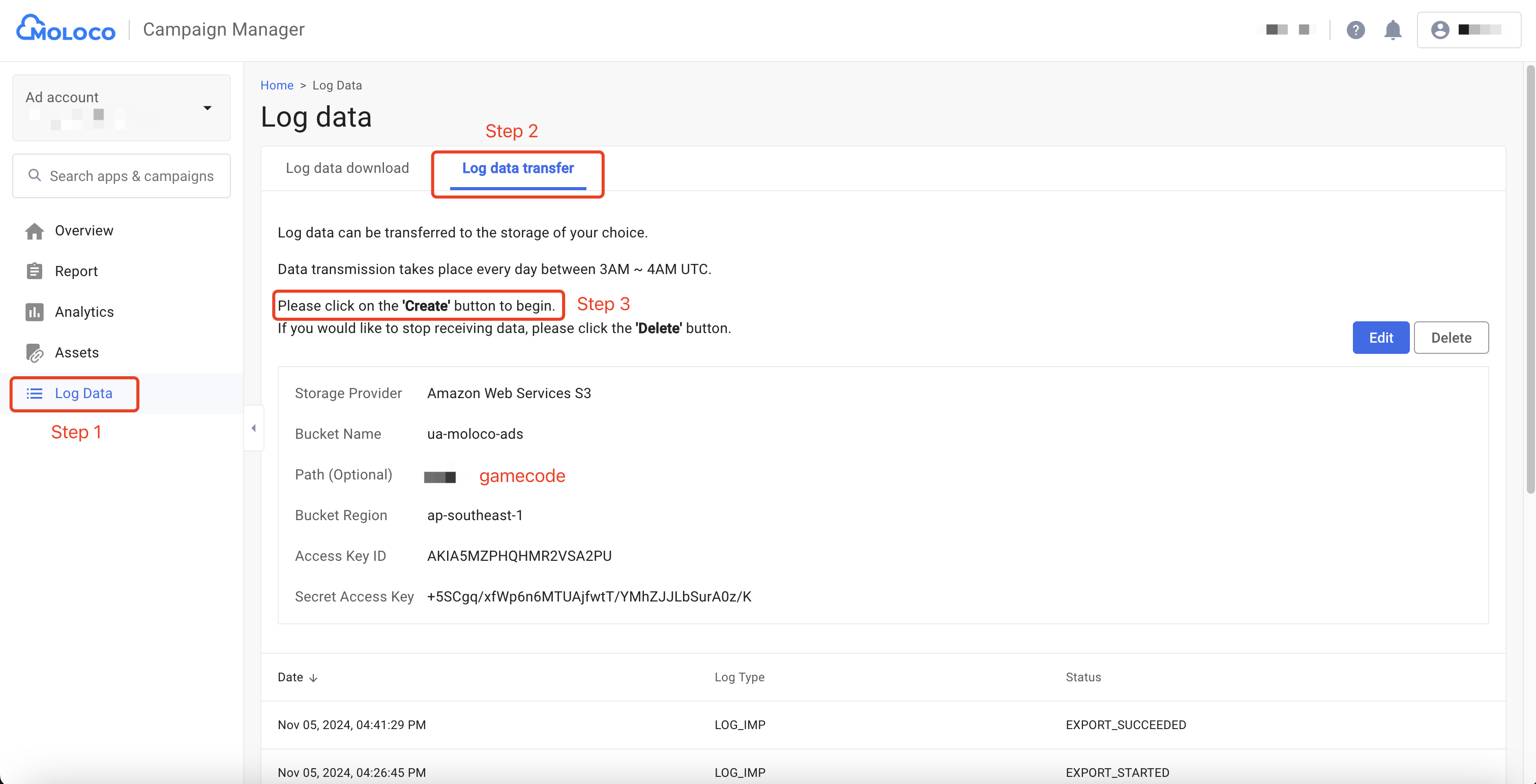Collapse the left sidebar panel arrow
The height and width of the screenshot is (784, 1536).
click(254, 428)
